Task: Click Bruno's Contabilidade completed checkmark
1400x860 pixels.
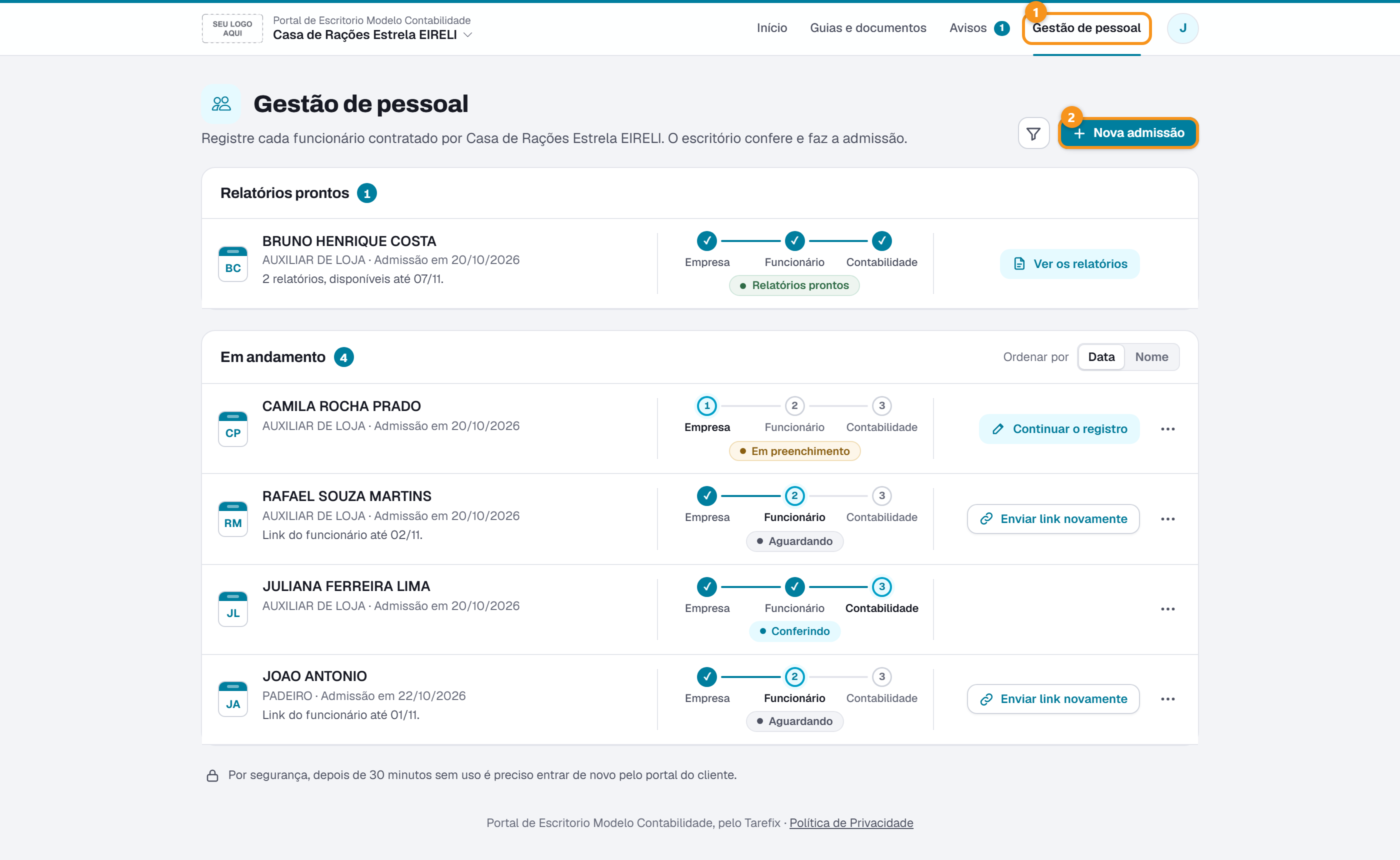Action: coord(881,240)
